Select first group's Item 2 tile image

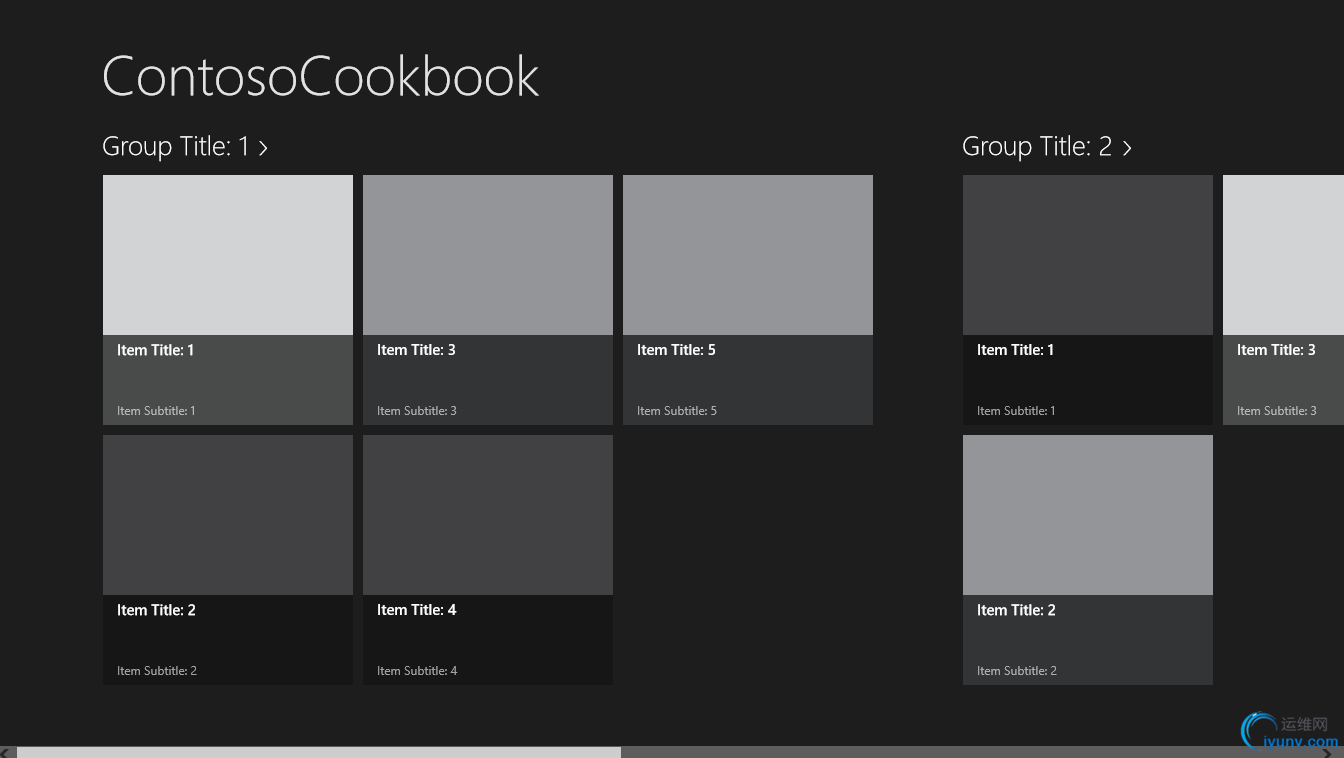228,515
